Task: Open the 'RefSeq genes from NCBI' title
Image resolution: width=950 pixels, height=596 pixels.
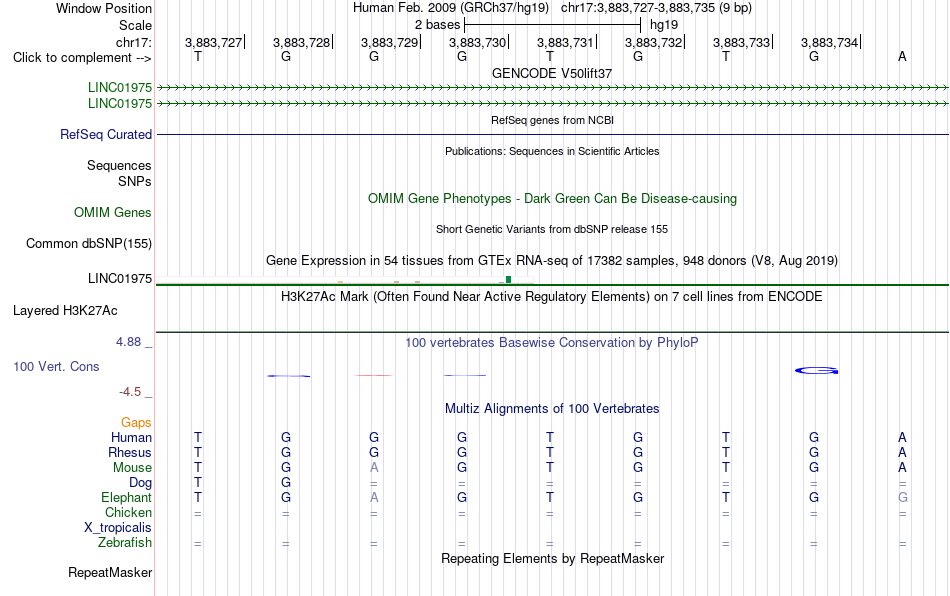Action: (x=552, y=120)
